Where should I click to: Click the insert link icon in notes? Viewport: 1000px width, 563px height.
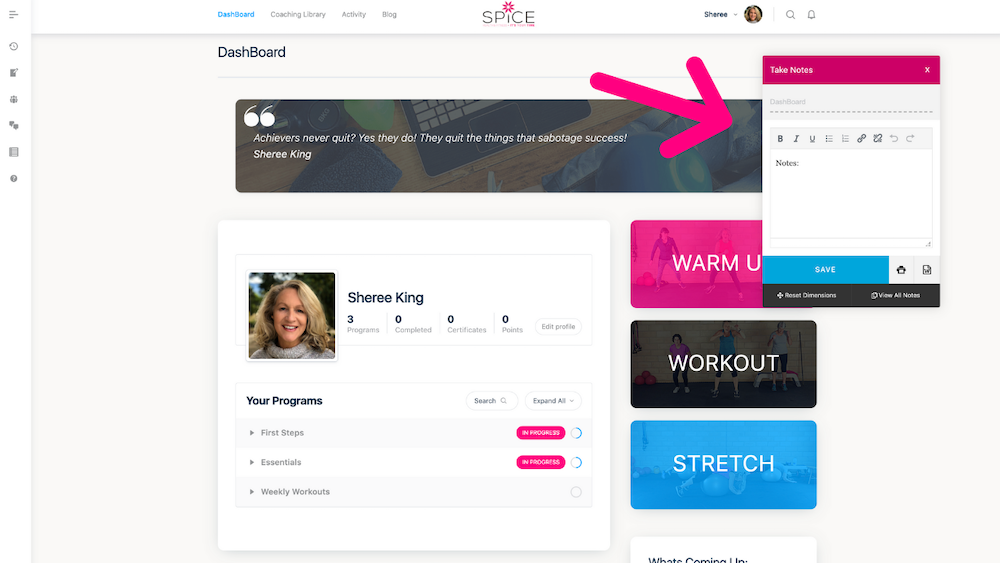pyautogui.click(x=861, y=138)
